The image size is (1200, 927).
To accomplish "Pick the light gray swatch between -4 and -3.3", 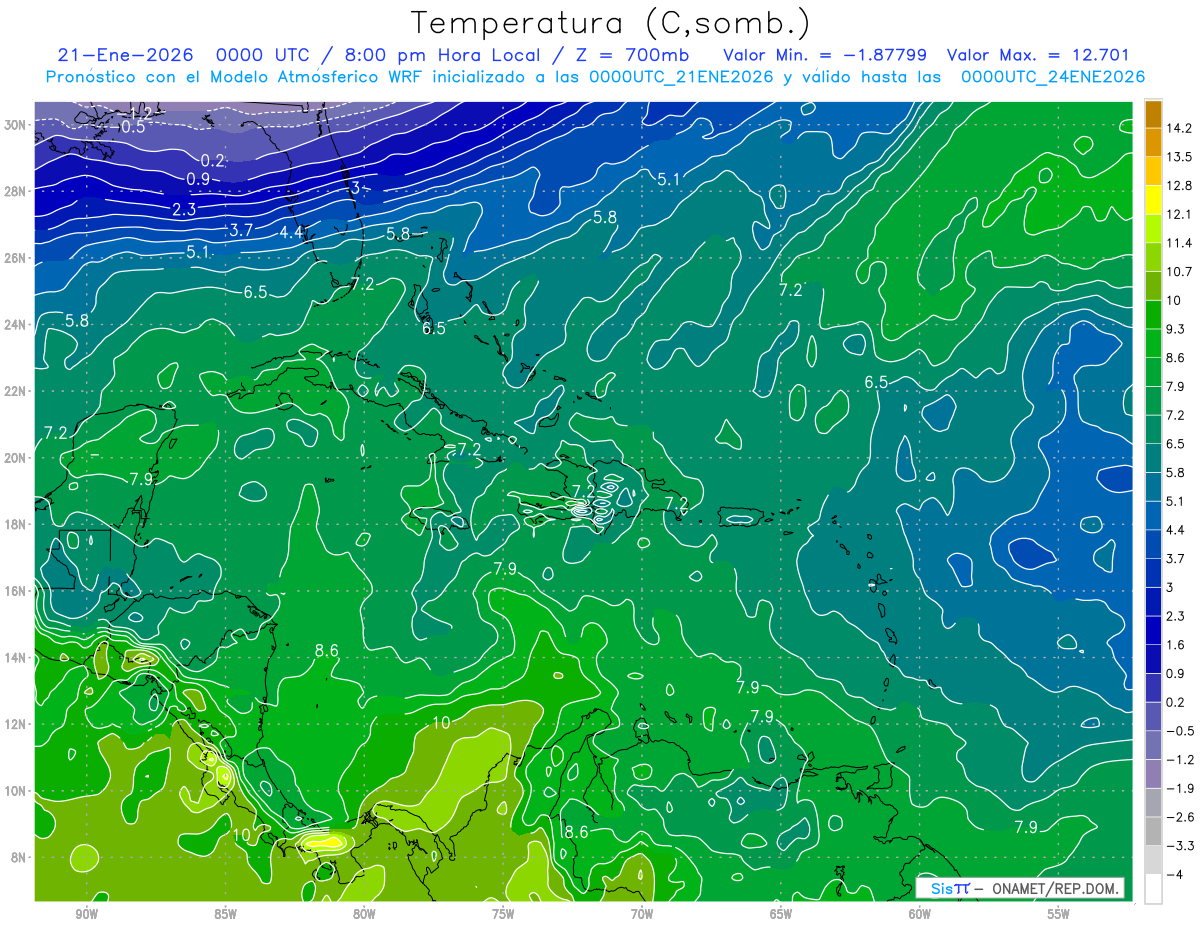I will 1153,860.
